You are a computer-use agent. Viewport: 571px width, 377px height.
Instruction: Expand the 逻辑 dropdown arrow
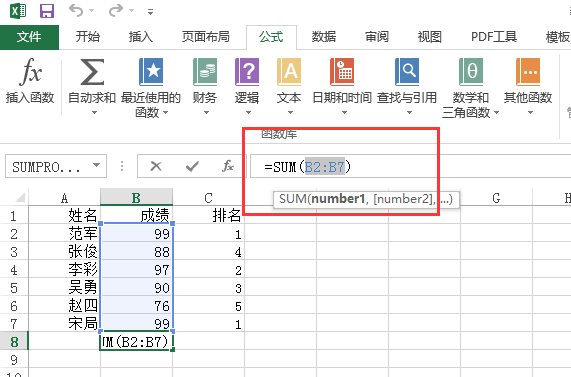click(248, 113)
